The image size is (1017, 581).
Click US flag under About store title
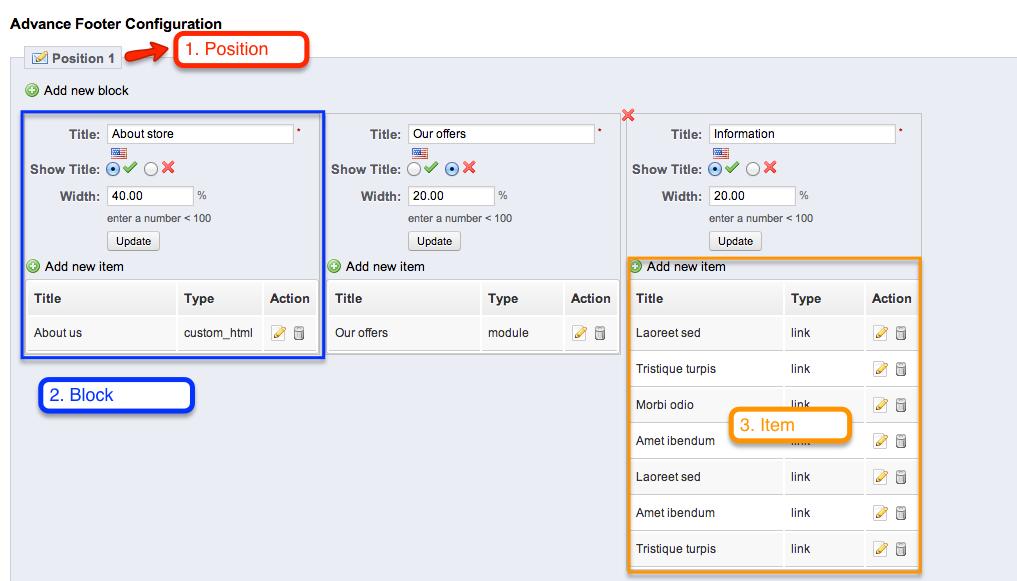pyautogui.click(x=119, y=154)
